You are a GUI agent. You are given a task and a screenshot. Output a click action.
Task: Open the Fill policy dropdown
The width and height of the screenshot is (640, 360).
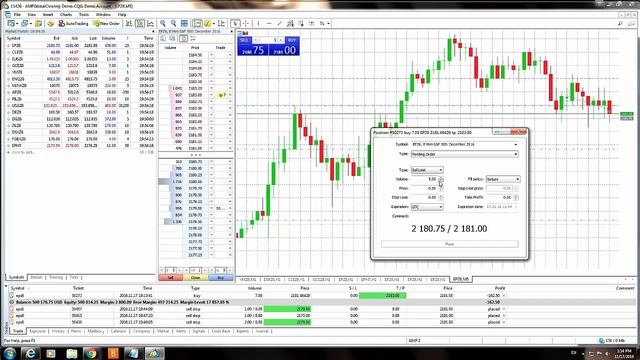tap(503, 179)
